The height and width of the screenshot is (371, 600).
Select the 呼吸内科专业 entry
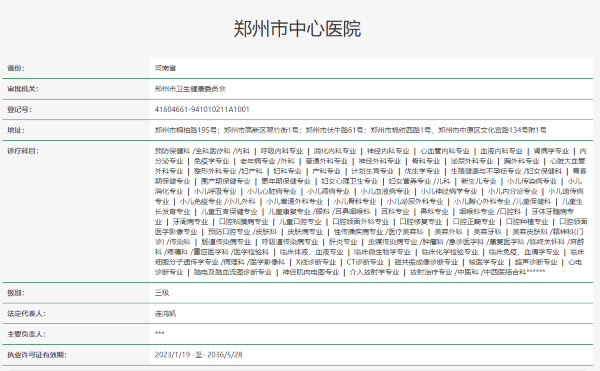282,151
